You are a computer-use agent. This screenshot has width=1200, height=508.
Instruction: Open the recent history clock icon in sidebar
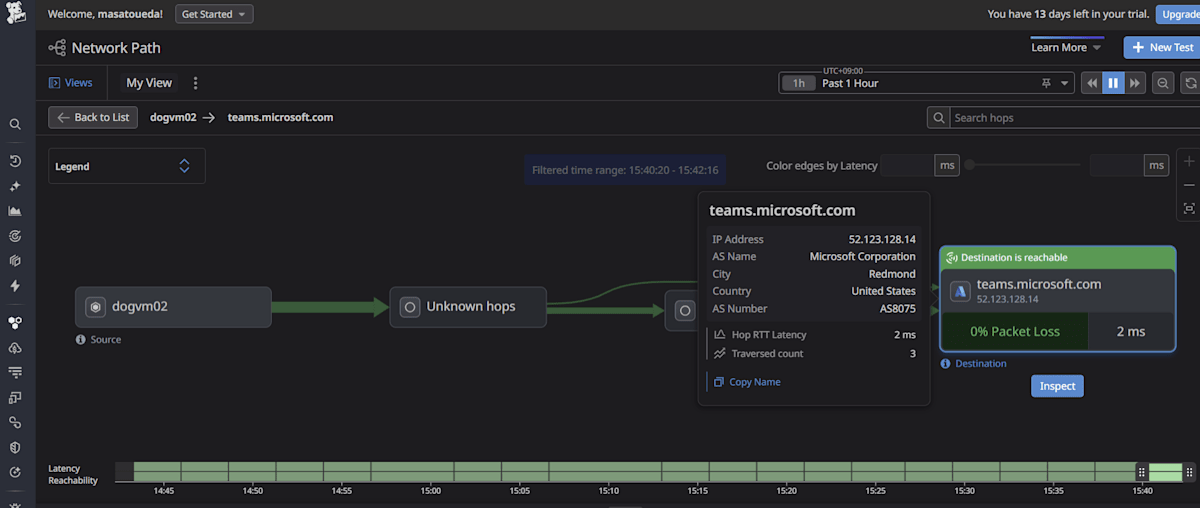coord(15,161)
